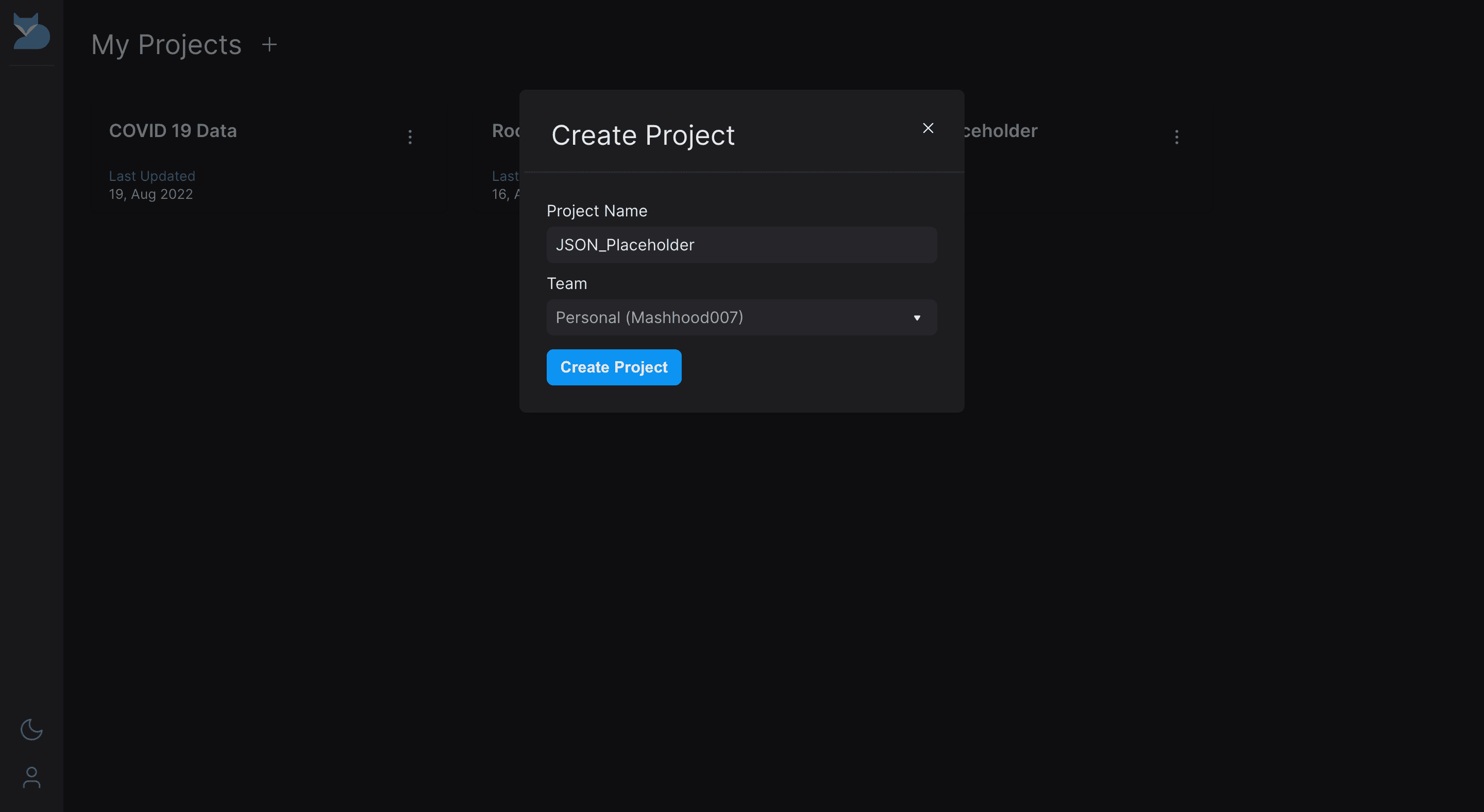Click the plus icon beside My Projects
Screen dimensions: 1484x812
(269, 44)
